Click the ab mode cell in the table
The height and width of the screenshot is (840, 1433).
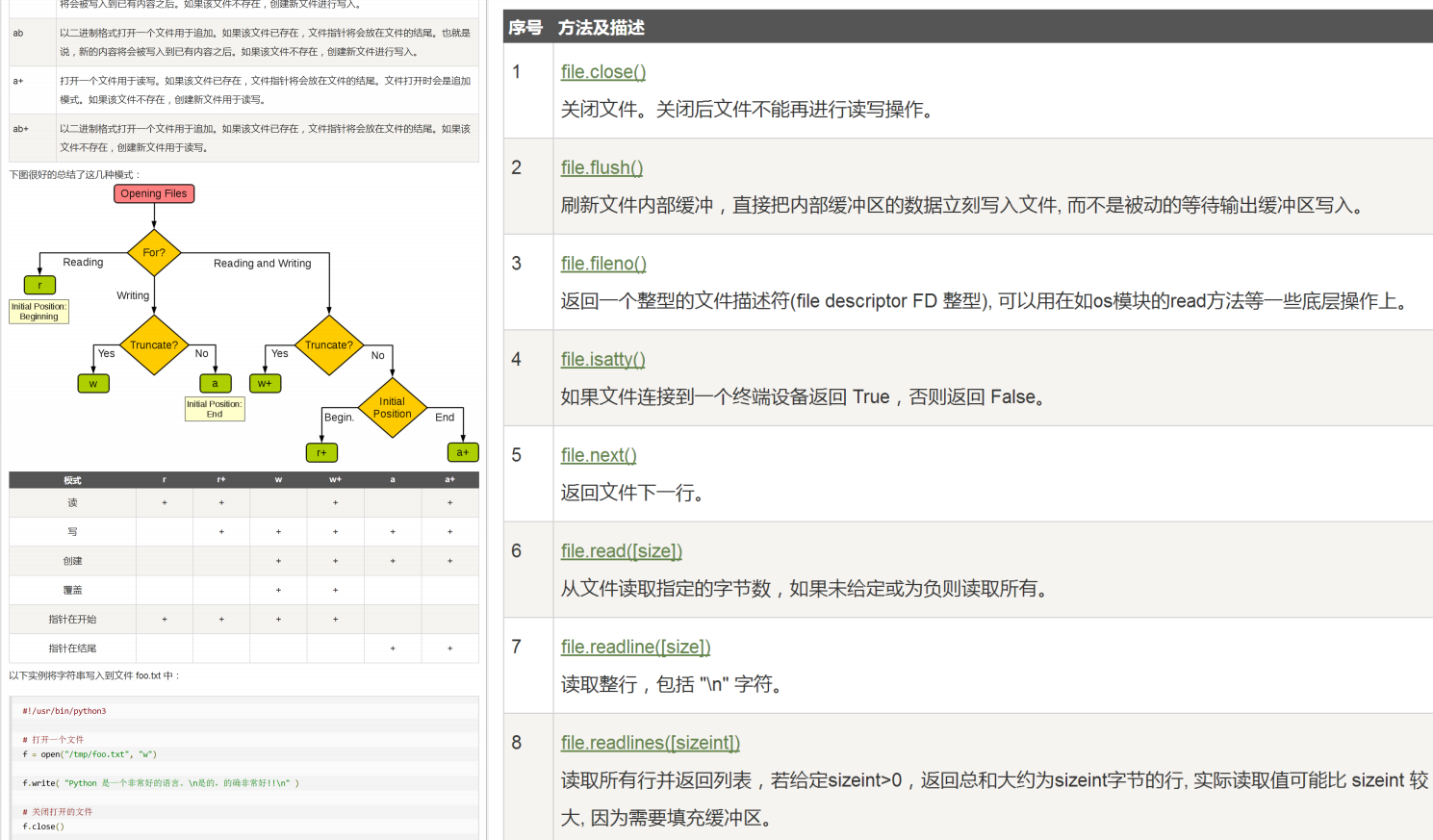[x=32, y=42]
